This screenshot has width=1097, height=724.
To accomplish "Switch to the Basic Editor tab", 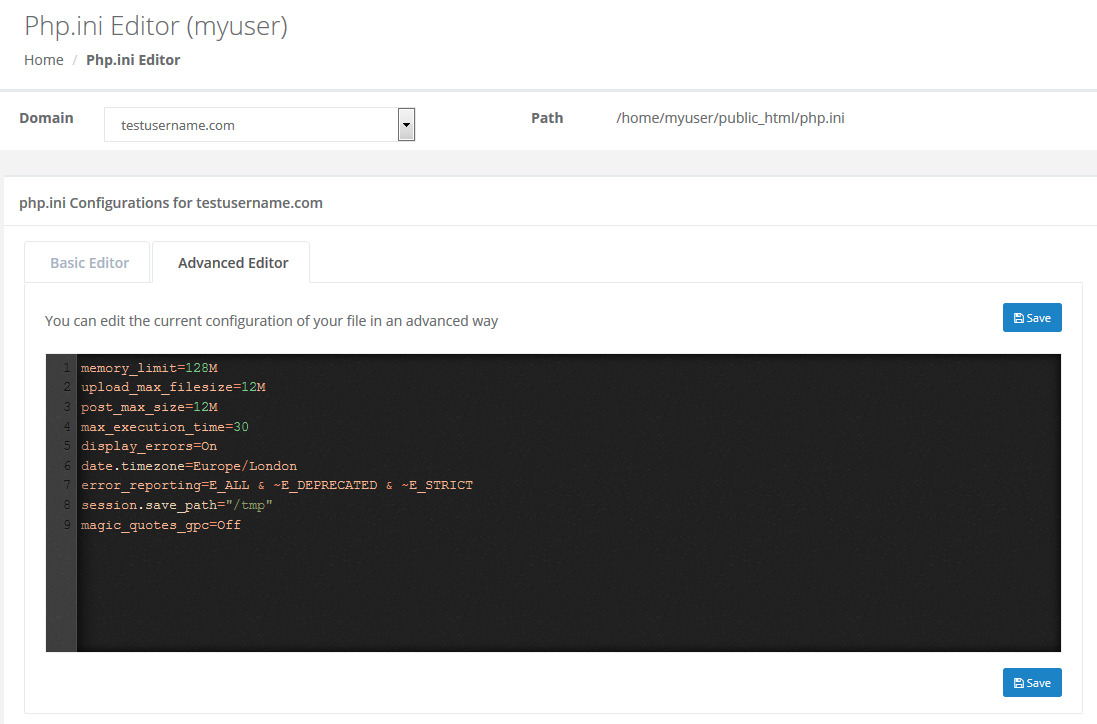I will (x=89, y=263).
